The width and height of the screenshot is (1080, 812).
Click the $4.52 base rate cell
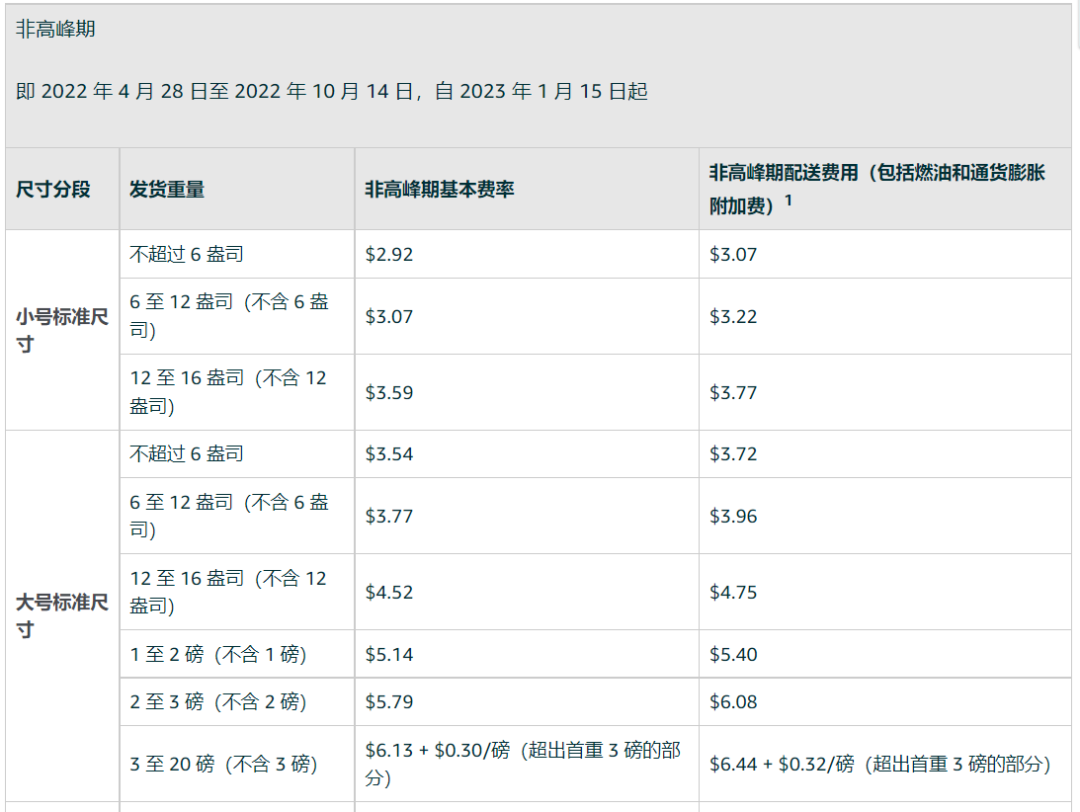tap(389, 591)
